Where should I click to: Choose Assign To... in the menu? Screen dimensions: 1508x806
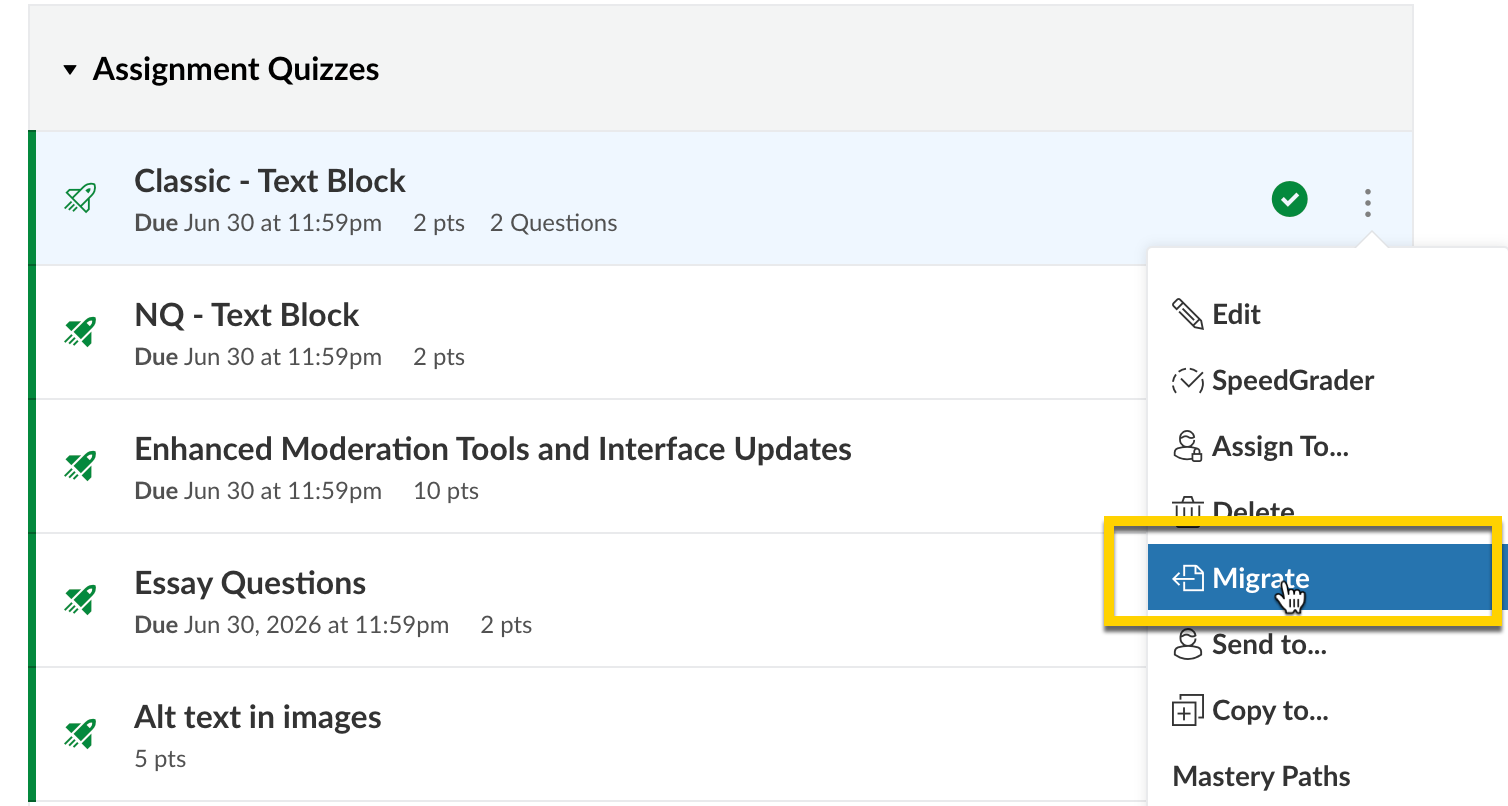coord(1279,447)
